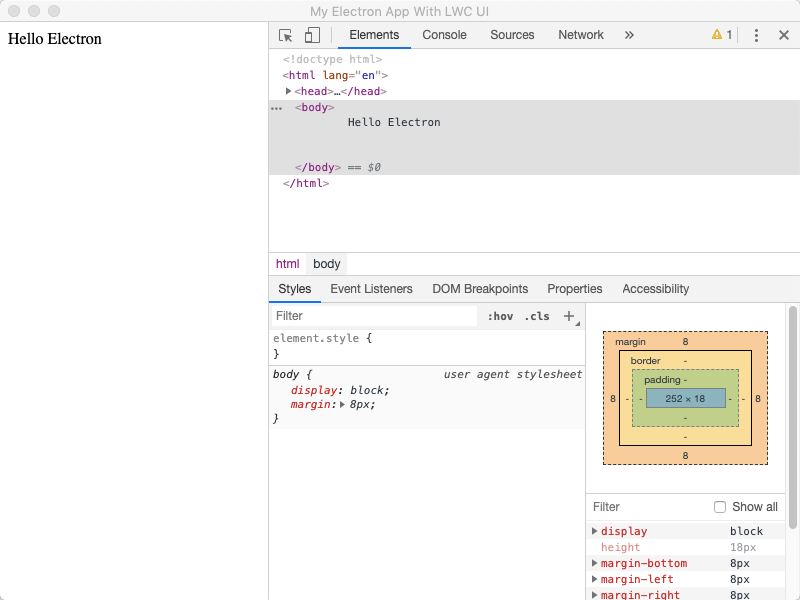Click the left margin value 8
800x600 pixels.
(613, 398)
